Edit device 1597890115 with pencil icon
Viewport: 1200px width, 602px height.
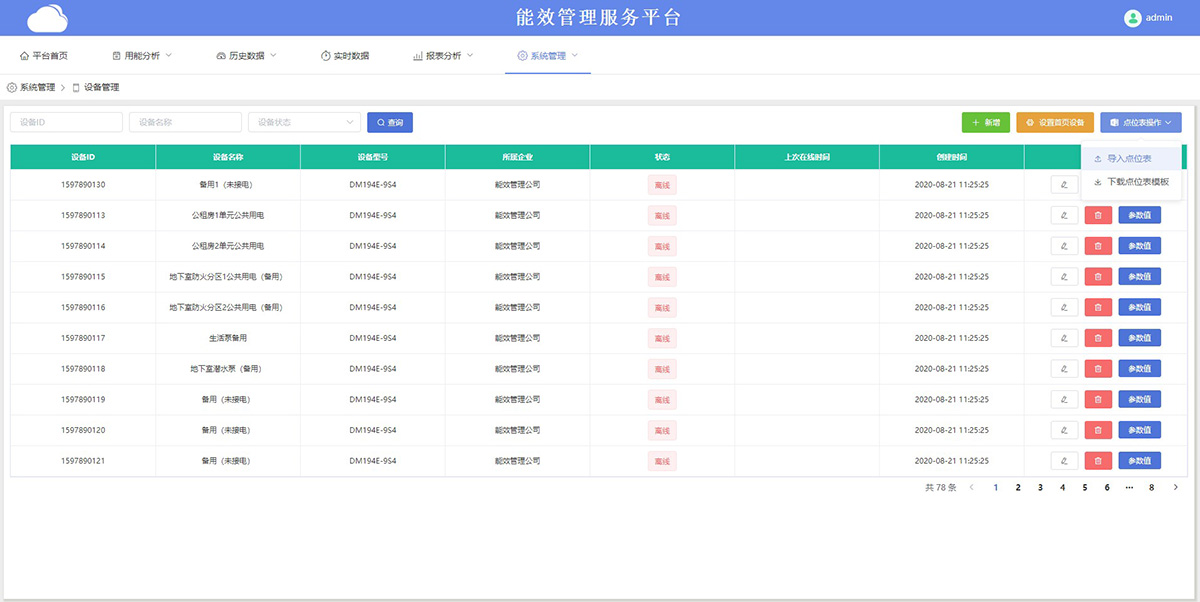pyautogui.click(x=1065, y=276)
